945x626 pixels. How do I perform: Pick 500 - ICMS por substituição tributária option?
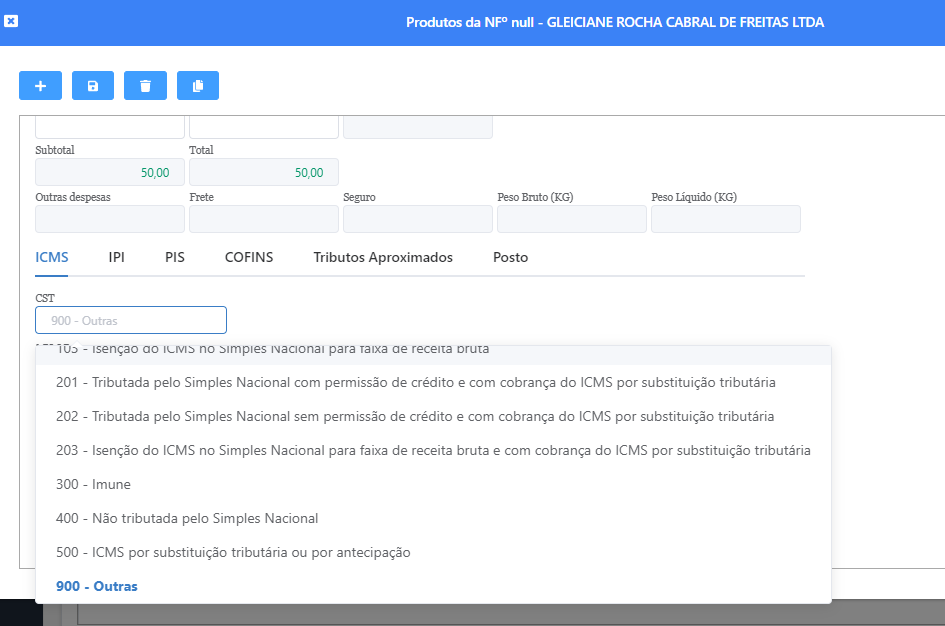233,552
